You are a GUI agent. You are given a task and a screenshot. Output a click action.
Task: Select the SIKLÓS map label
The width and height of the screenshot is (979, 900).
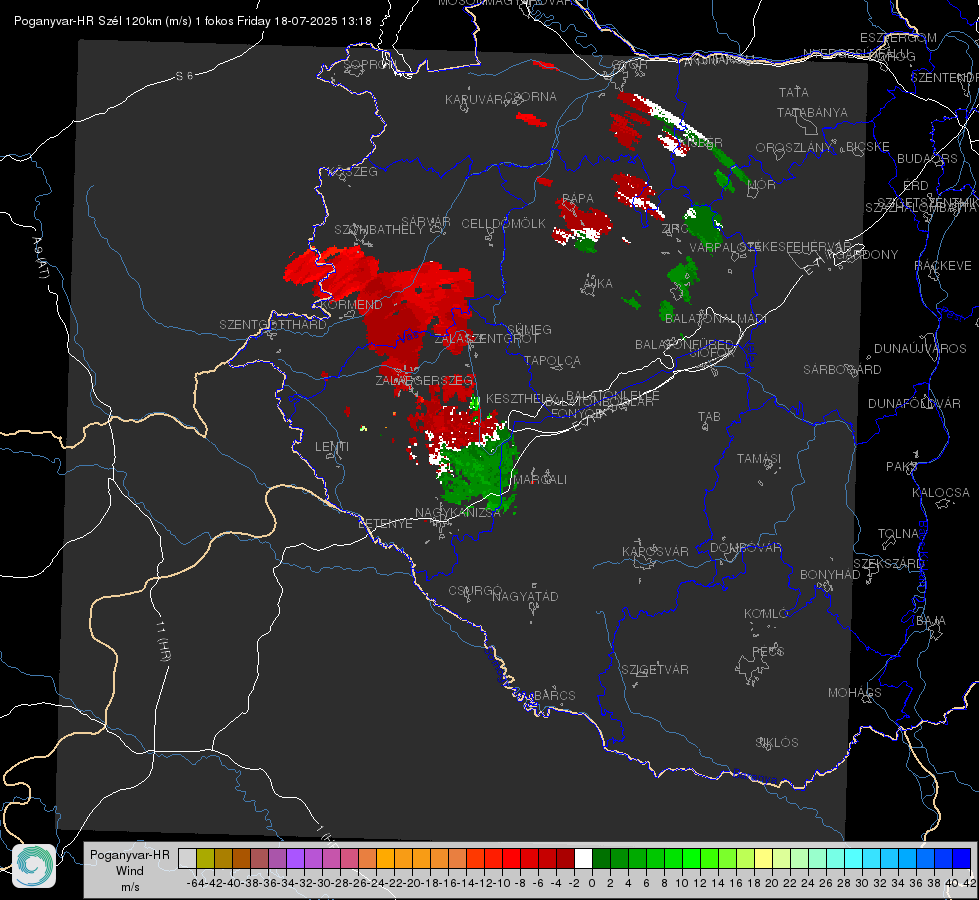point(777,743)
